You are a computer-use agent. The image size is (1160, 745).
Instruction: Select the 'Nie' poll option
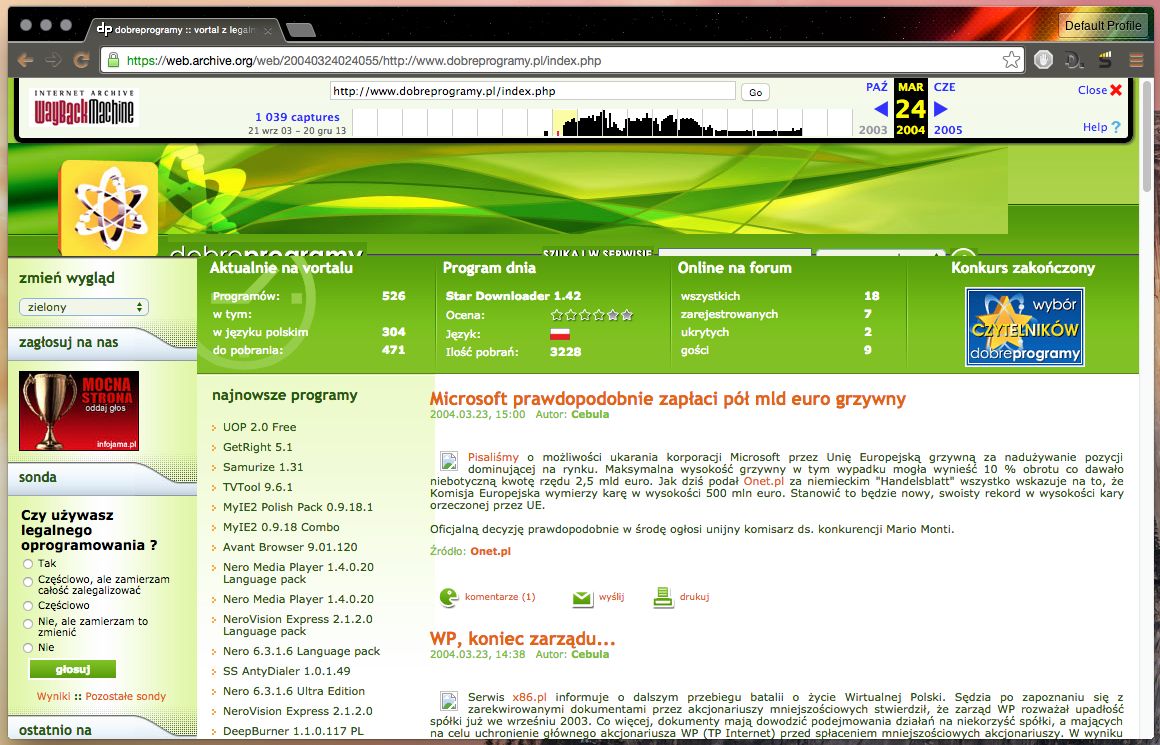[28, 647]
